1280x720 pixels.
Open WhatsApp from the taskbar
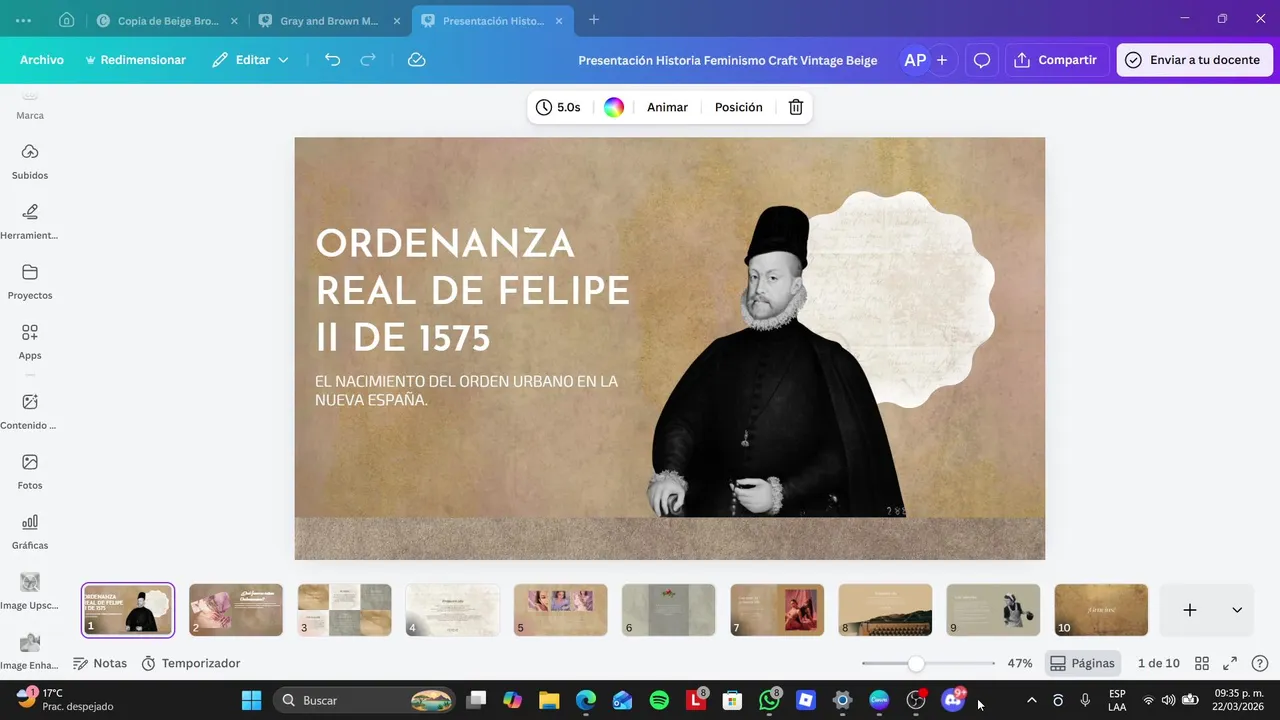pos(769,700)
